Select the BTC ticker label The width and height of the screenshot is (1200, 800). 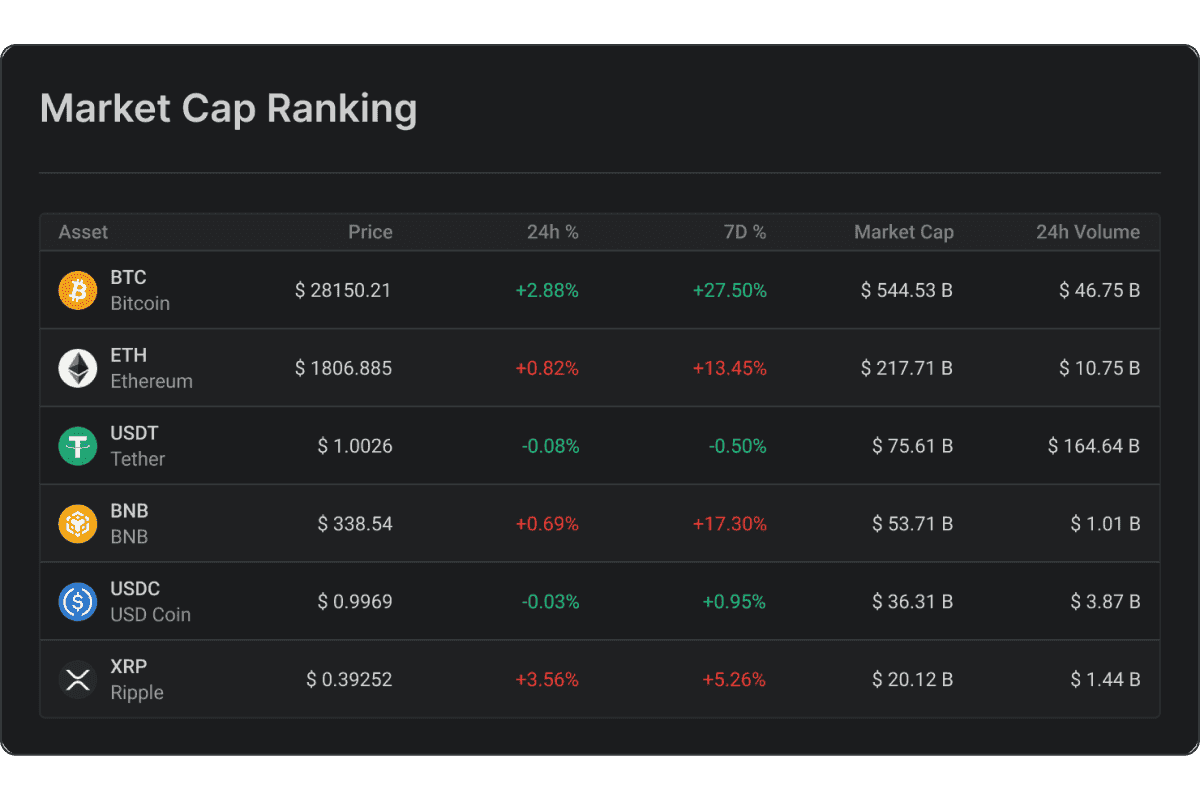coord(128,277)
